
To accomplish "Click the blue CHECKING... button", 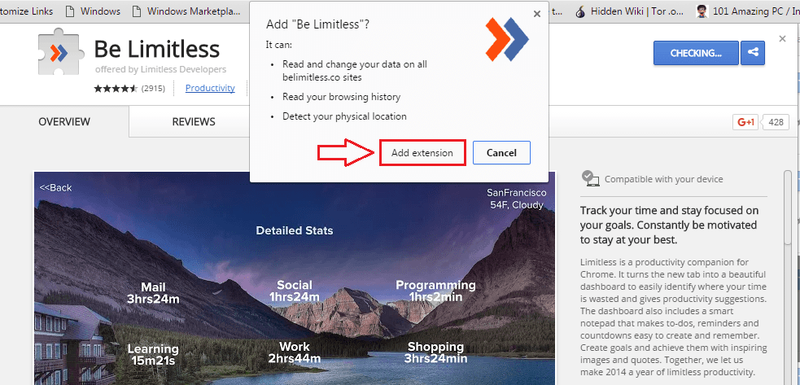I will pyautogui.click(x=695, y=53).
